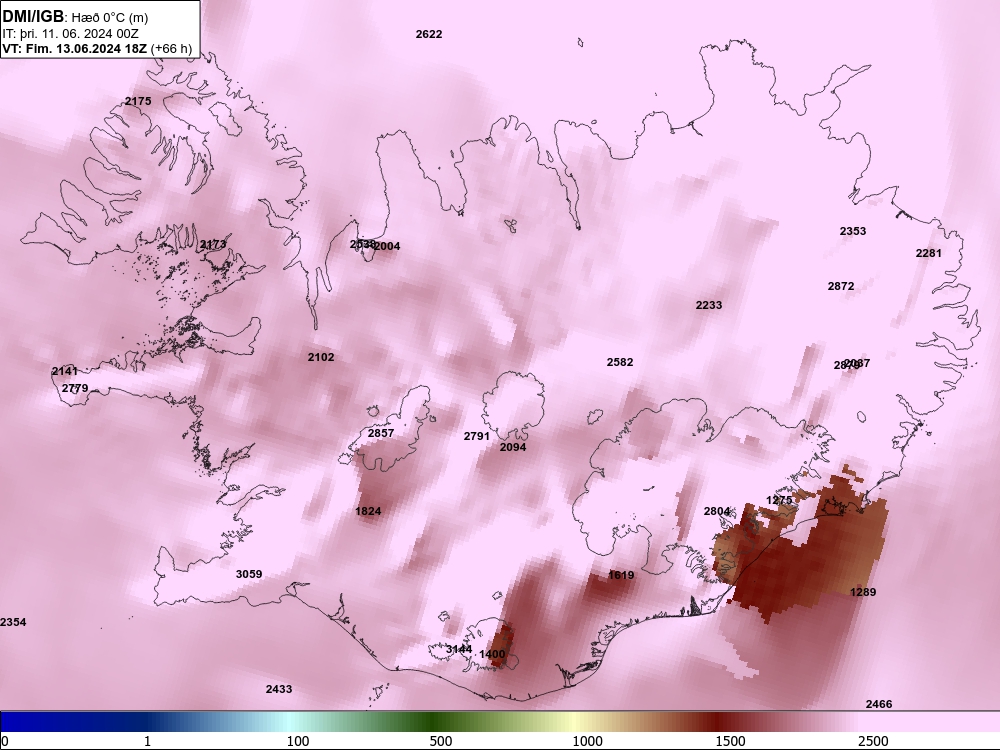Screen dimensions: 1000x750
Task: Click the '1' label on the color scale
Action: (x=147, y=741)
